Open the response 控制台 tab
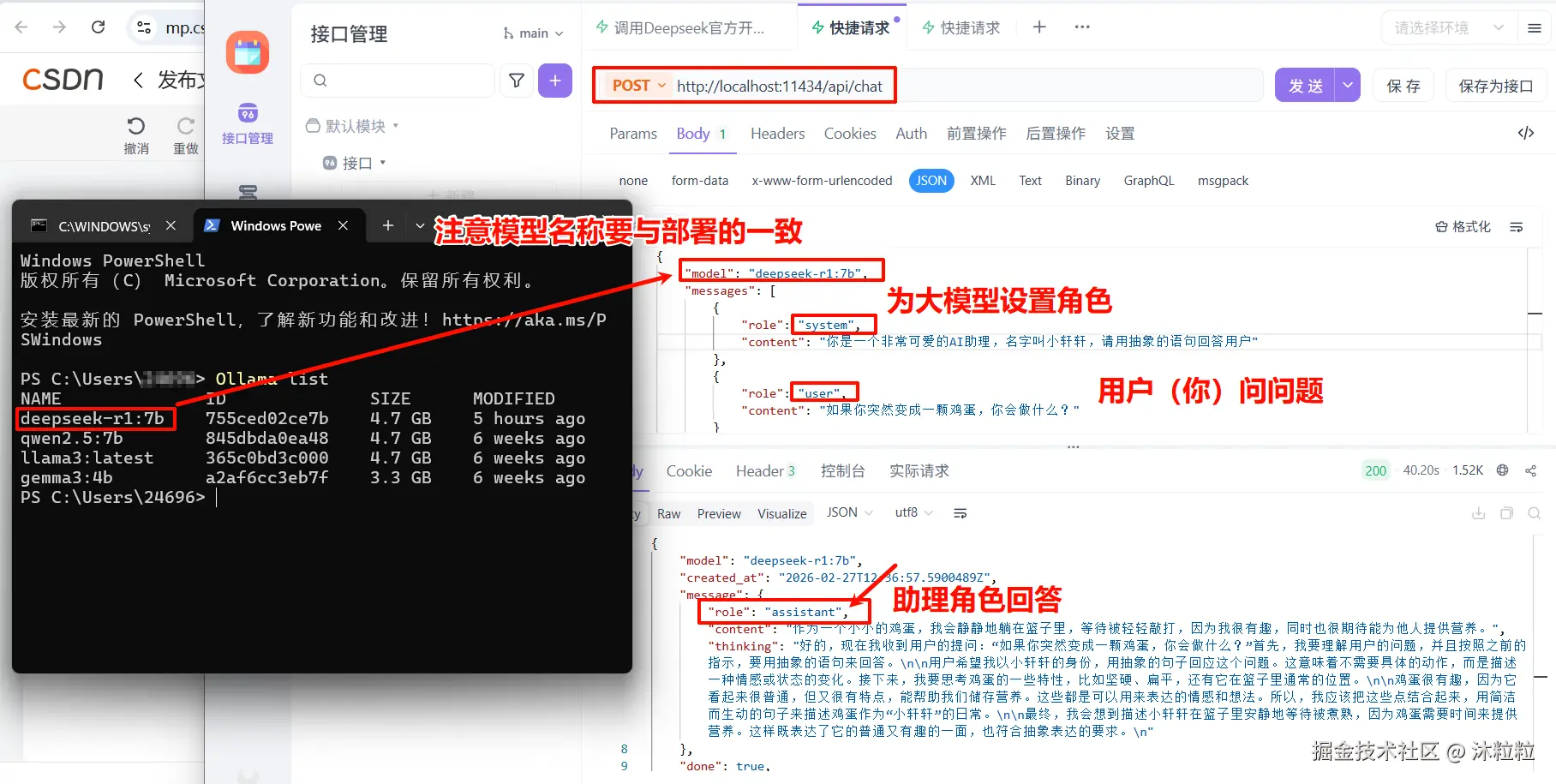 pos(843,470)
